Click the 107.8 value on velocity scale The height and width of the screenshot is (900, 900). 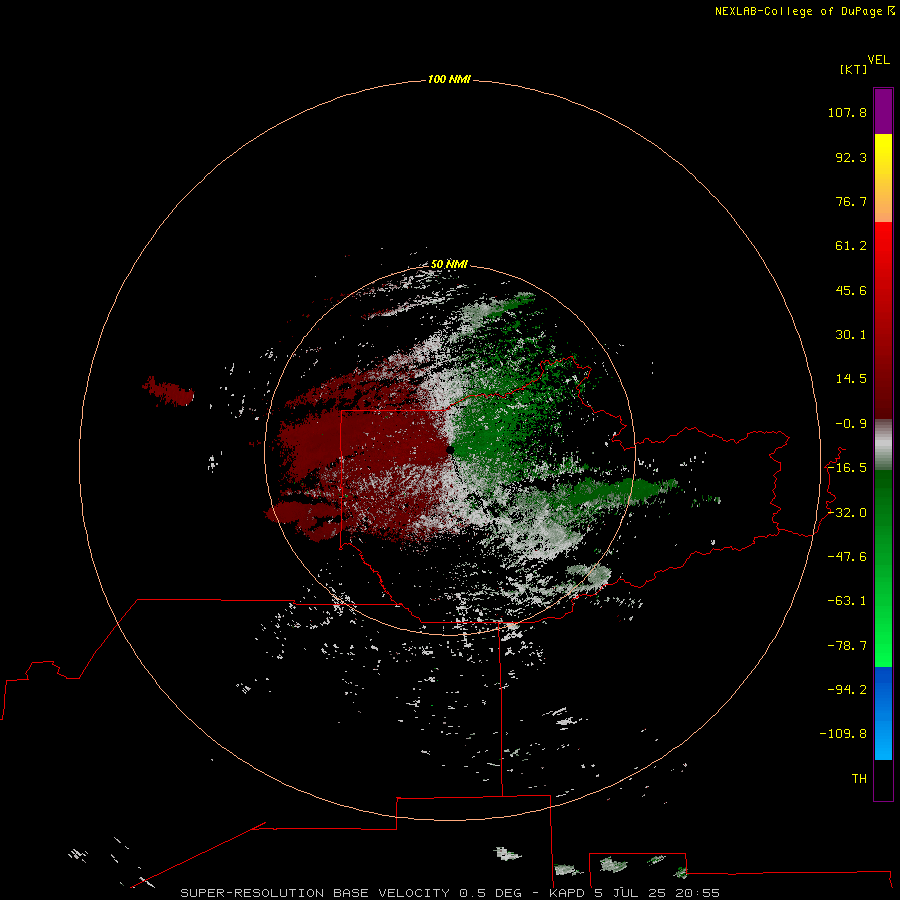point(847,112)
